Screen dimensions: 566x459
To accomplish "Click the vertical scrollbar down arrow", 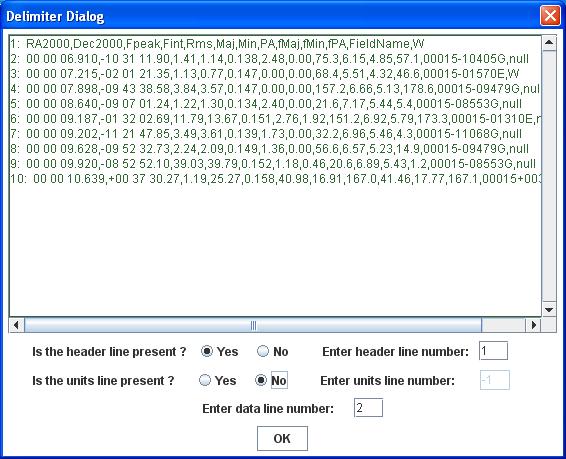I will coord(549,310).
